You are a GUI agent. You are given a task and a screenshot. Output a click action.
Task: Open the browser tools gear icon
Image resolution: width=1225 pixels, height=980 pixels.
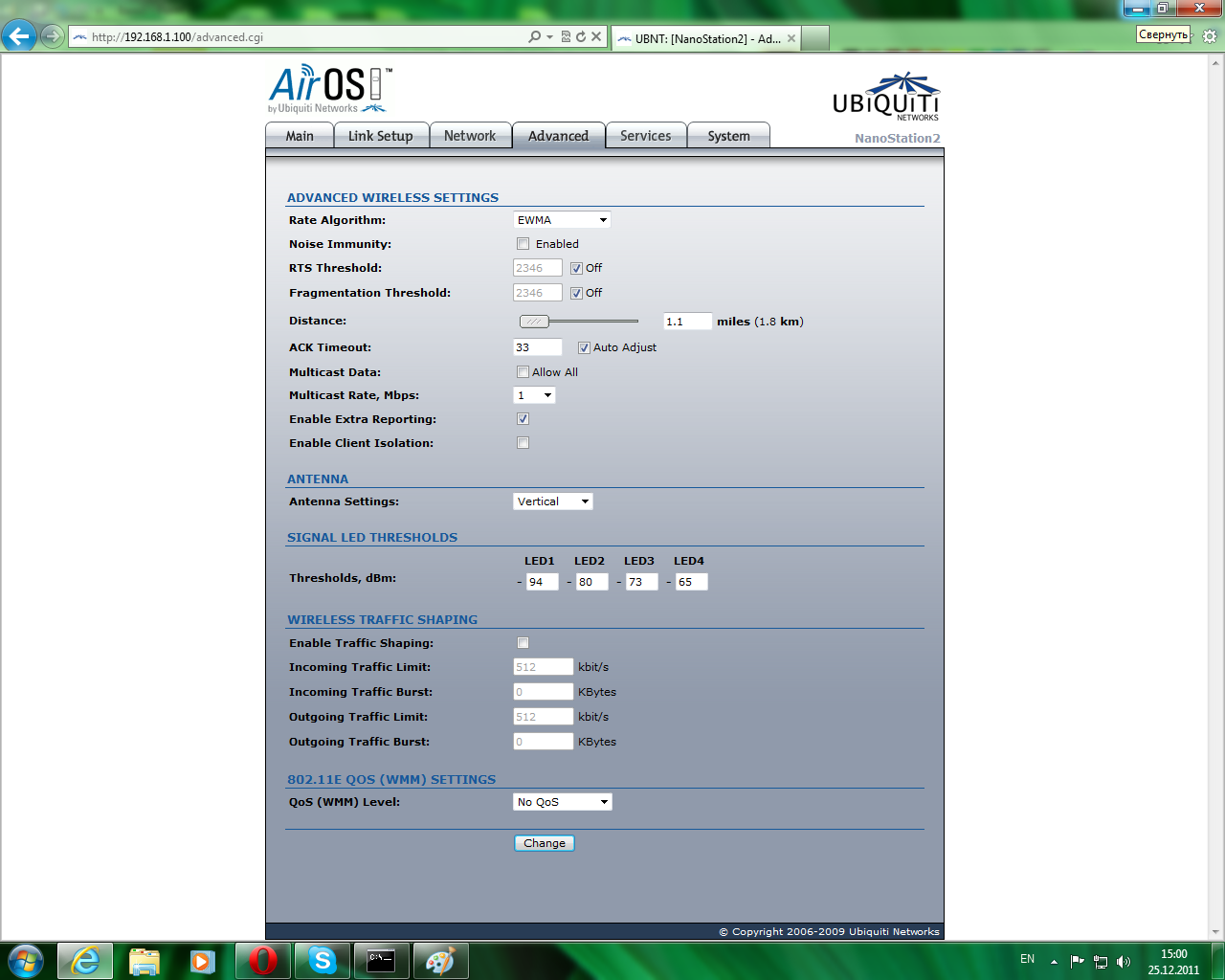tap(1210, 36)
